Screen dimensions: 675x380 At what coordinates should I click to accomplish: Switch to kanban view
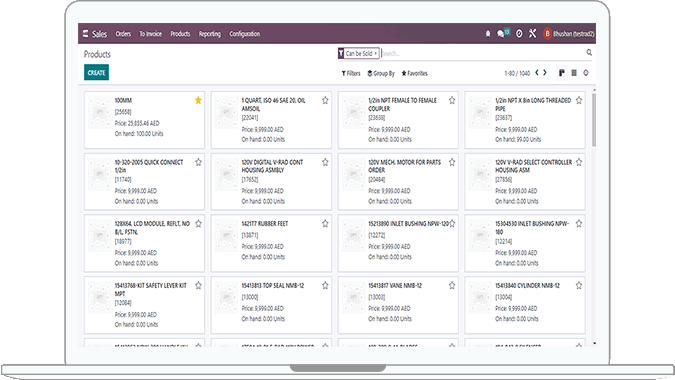[561, 73]
